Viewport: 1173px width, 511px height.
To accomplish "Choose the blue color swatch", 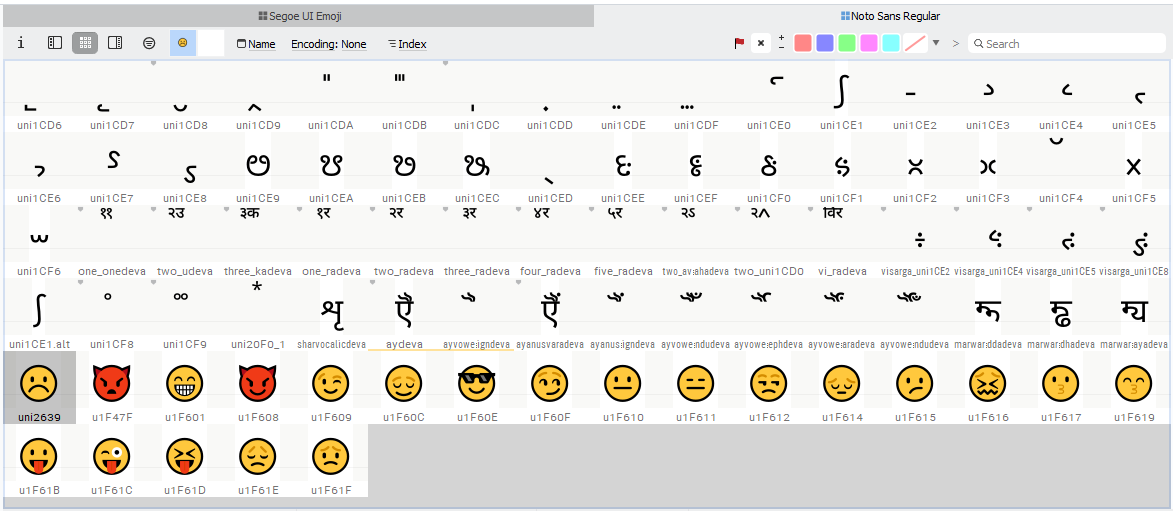I will click(825, 43).
